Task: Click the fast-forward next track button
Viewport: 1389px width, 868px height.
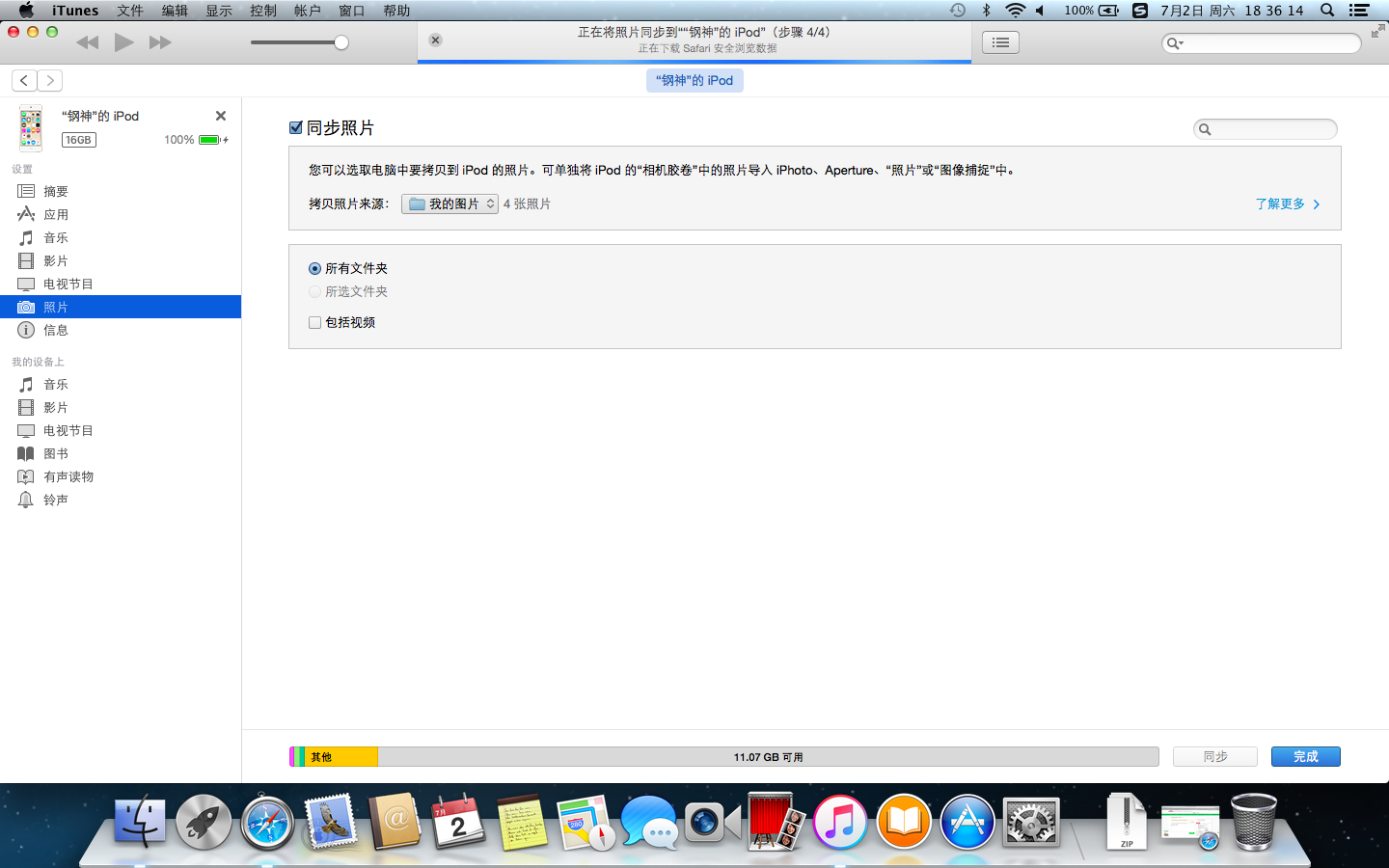Action: click(160, 42)
